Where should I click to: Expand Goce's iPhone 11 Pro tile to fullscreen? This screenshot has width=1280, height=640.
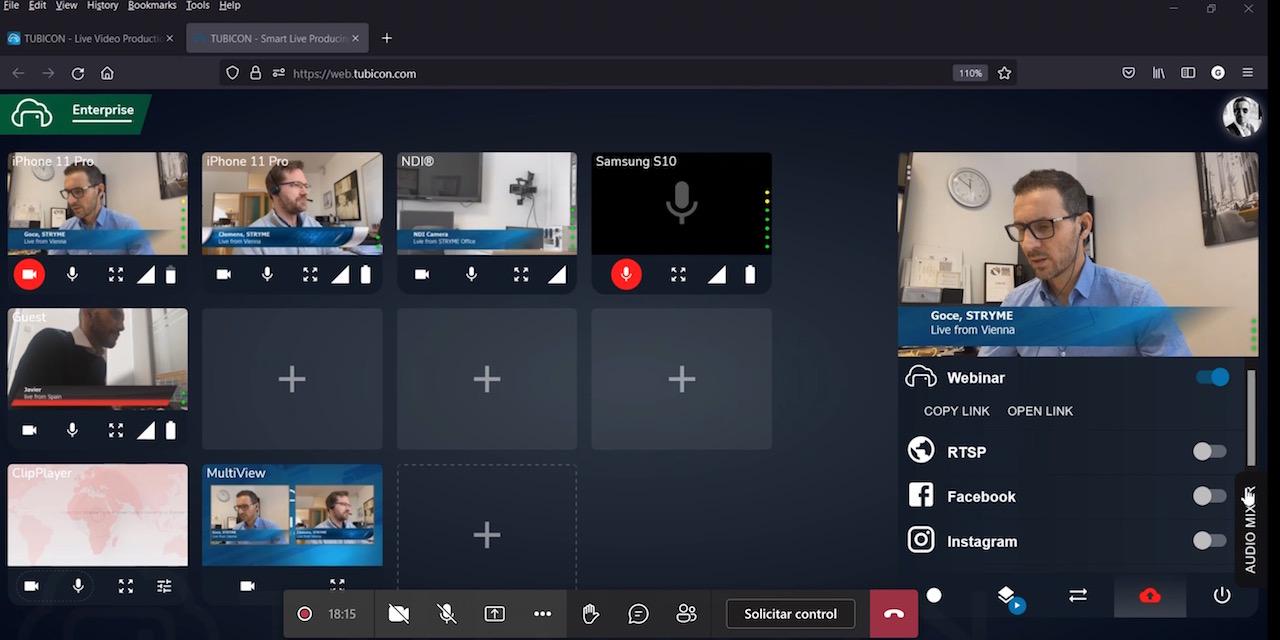(x=116, y=274)
